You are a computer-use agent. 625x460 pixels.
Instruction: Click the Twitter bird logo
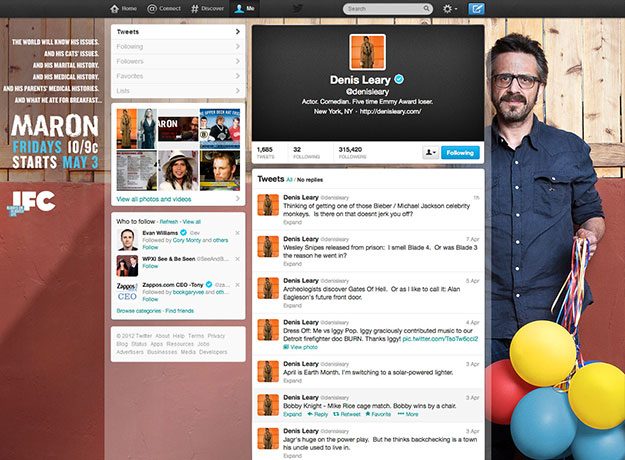(x=297, y=8)
